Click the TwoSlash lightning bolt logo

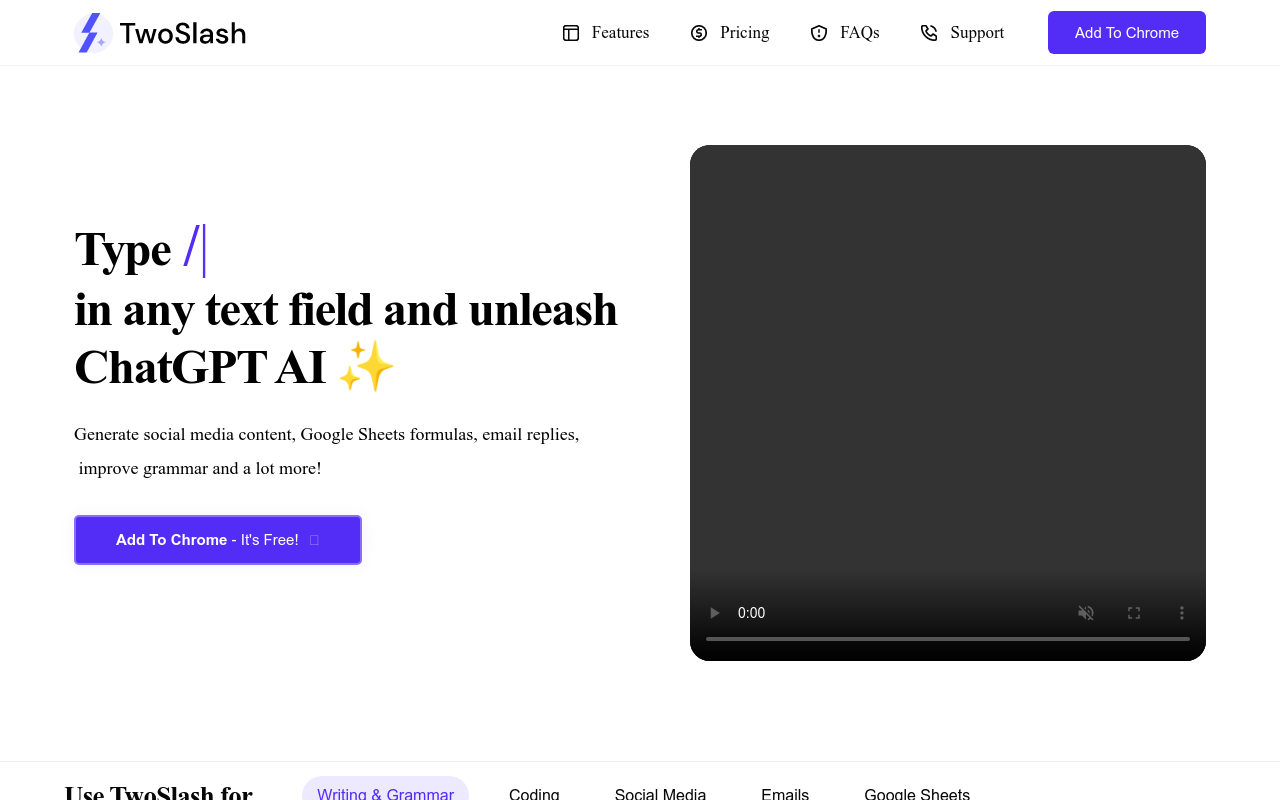pos(93,33)
